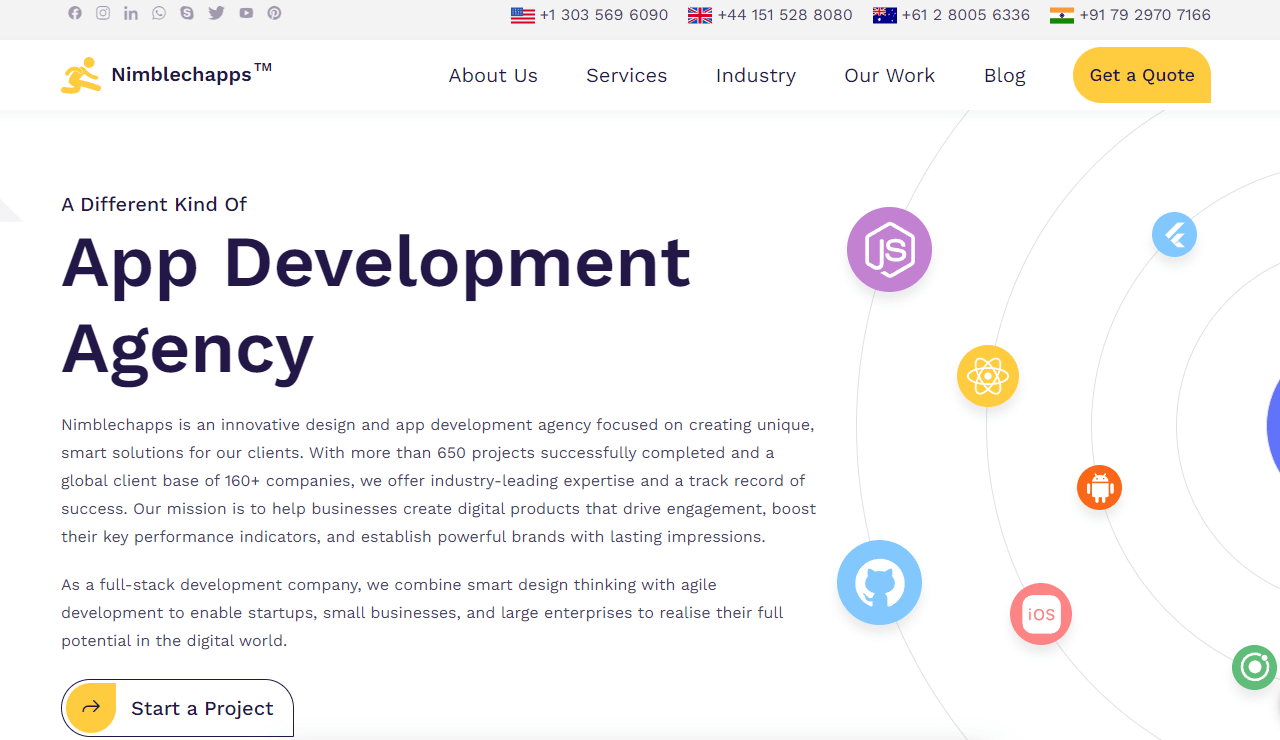Viewport: 1280px width, 740px height.
Task: Click the yellow React atom icon
Action: [988, 376]
